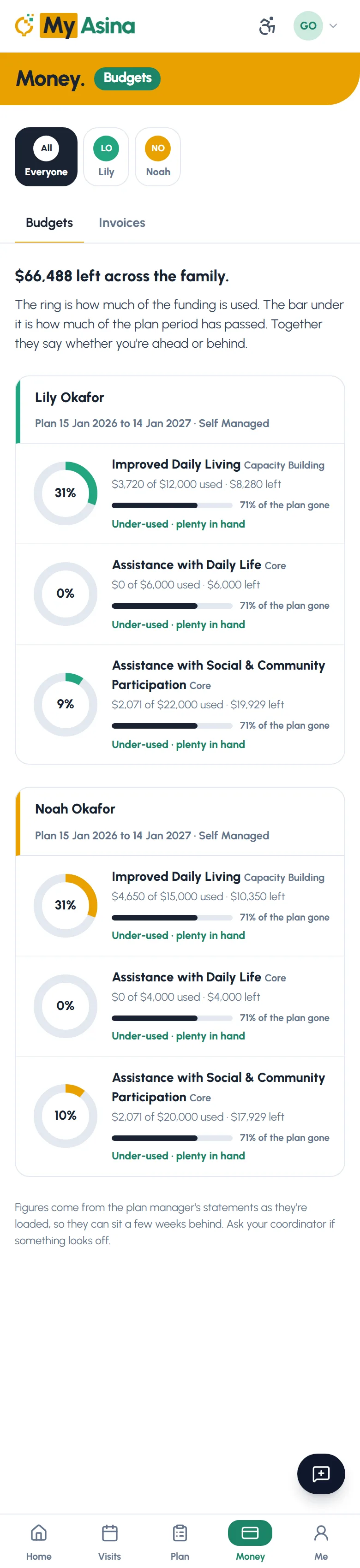Image resolution: width=360 pixels, height=1568 pixels.
Task: Select the Money card icon
Action: pyautogui.click(x=250, y=1532)
